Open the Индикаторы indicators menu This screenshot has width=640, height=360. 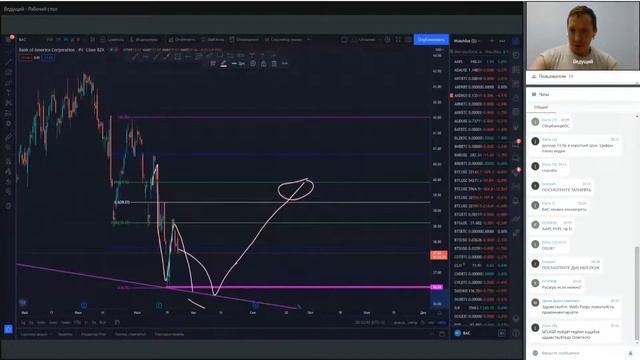click(x=144, y=40)
